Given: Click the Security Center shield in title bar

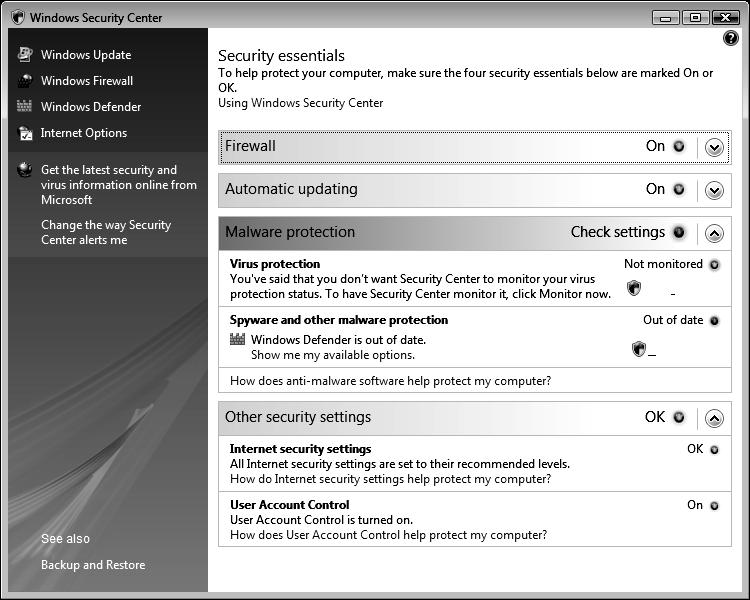Looking at the screenshot, I should tap(18, 18).
